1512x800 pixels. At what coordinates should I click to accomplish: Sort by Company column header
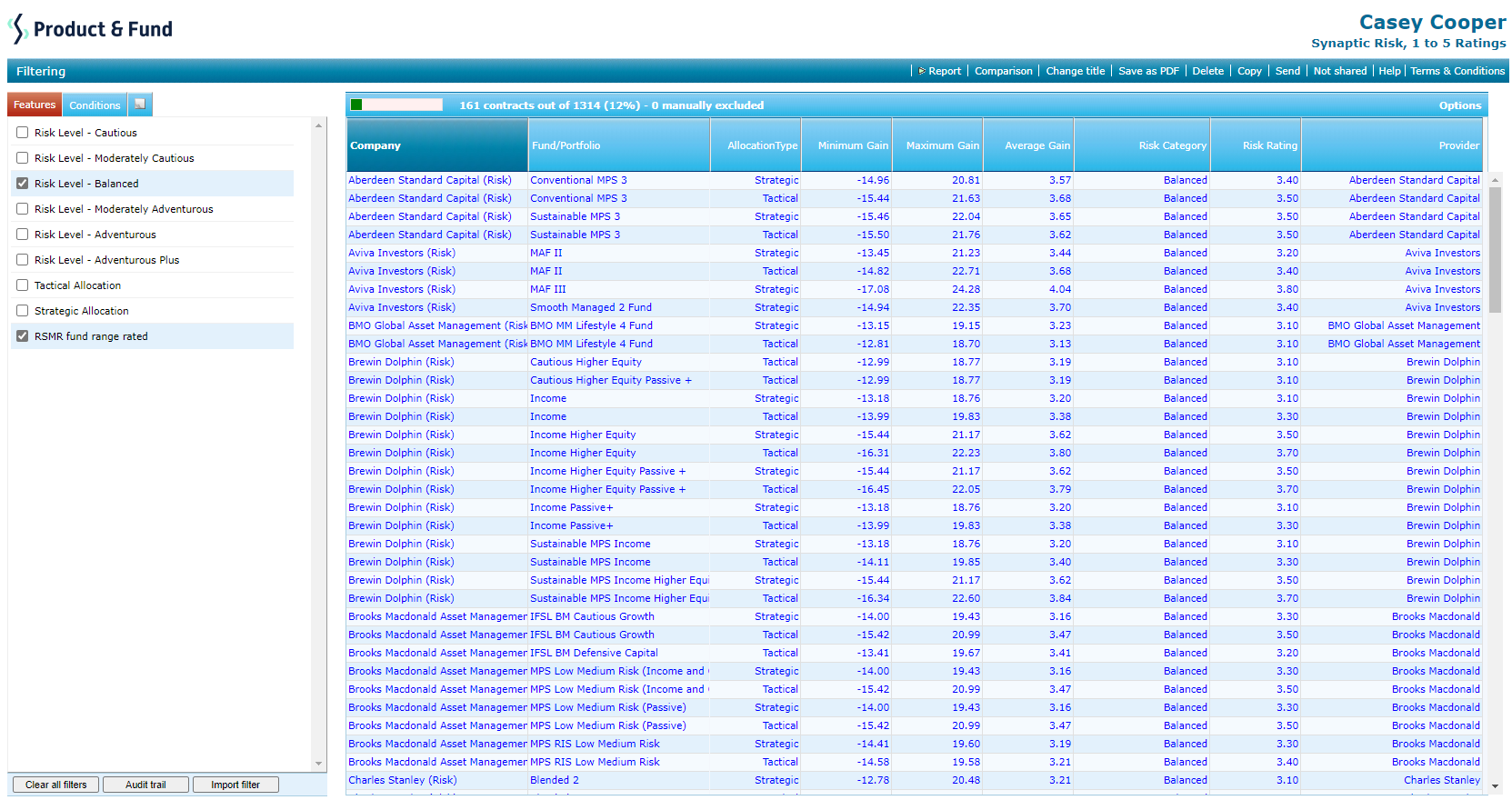(437, 145)
